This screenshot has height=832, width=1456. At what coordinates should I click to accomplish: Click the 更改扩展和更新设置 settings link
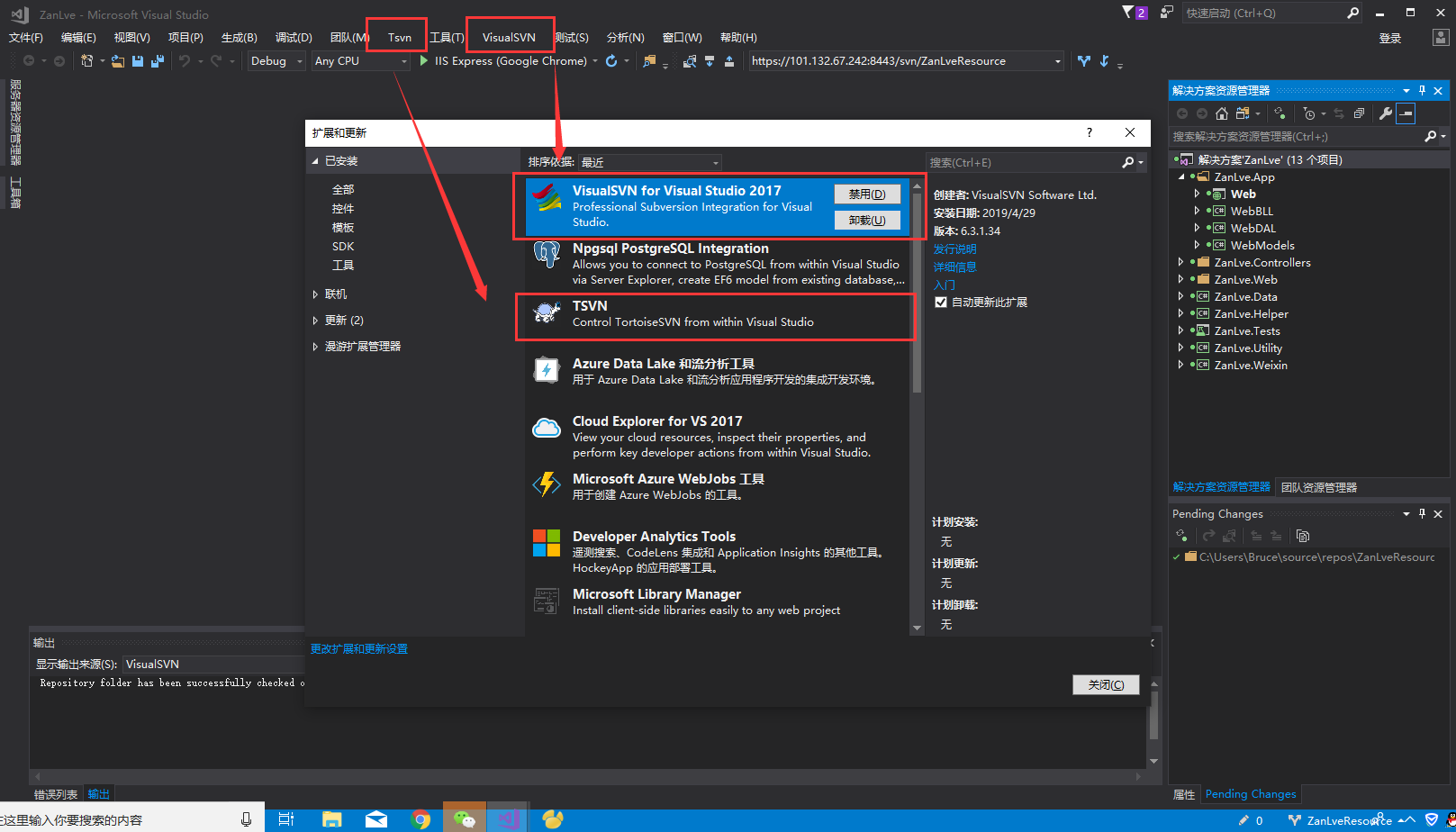point(359,649)
